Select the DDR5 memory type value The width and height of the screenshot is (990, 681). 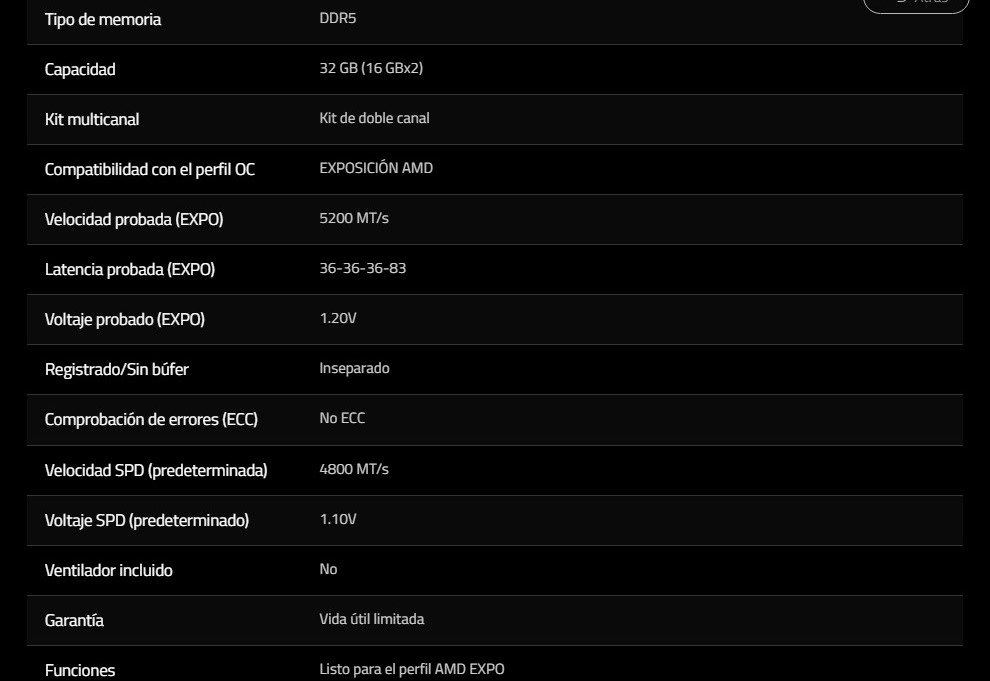click(x=337, y=18)
